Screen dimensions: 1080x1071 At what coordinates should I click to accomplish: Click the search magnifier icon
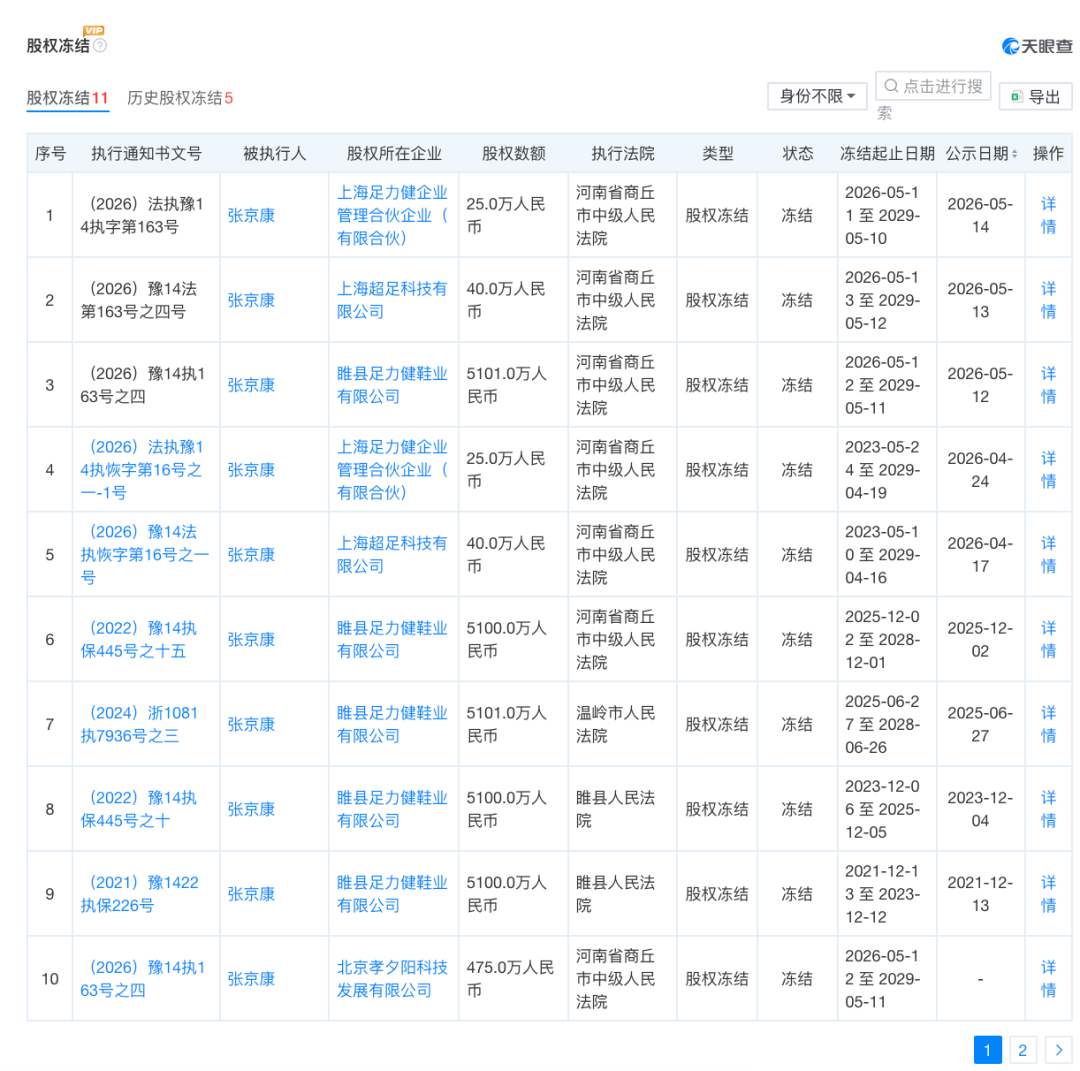coord(891,86)
